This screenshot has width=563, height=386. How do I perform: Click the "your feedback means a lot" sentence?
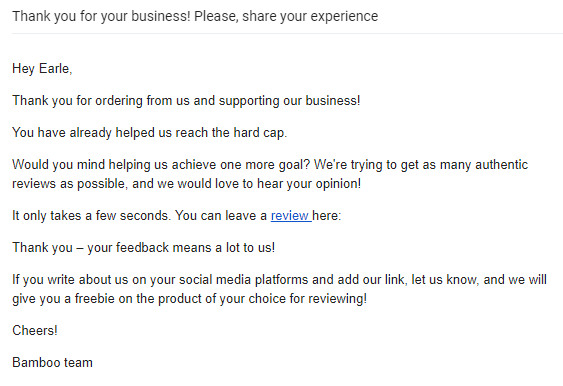click(181, 247)
